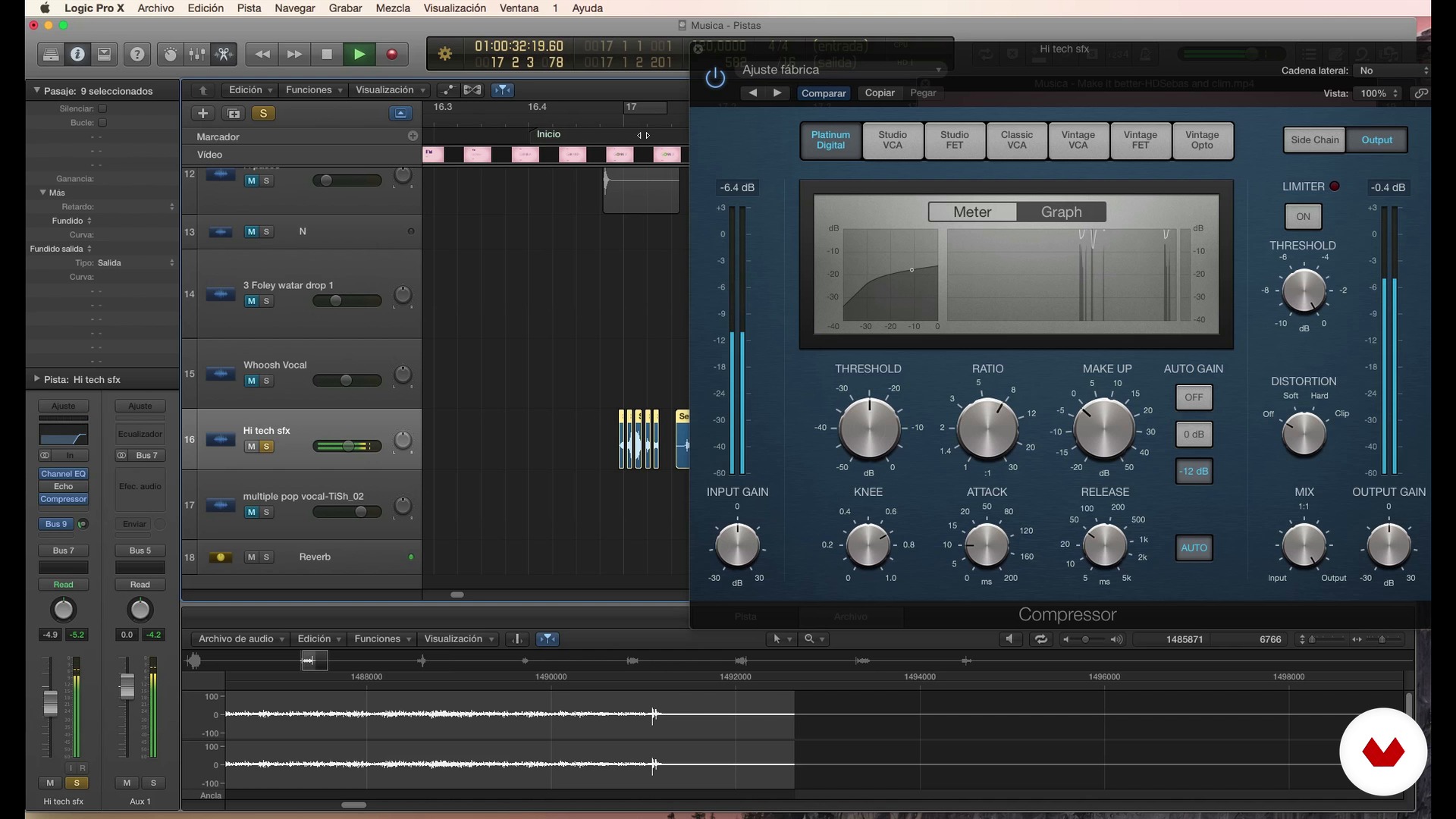Open the Ayuda menu in menu bar
Viewport: 1456px width, 819px height.
pos(587,8)
